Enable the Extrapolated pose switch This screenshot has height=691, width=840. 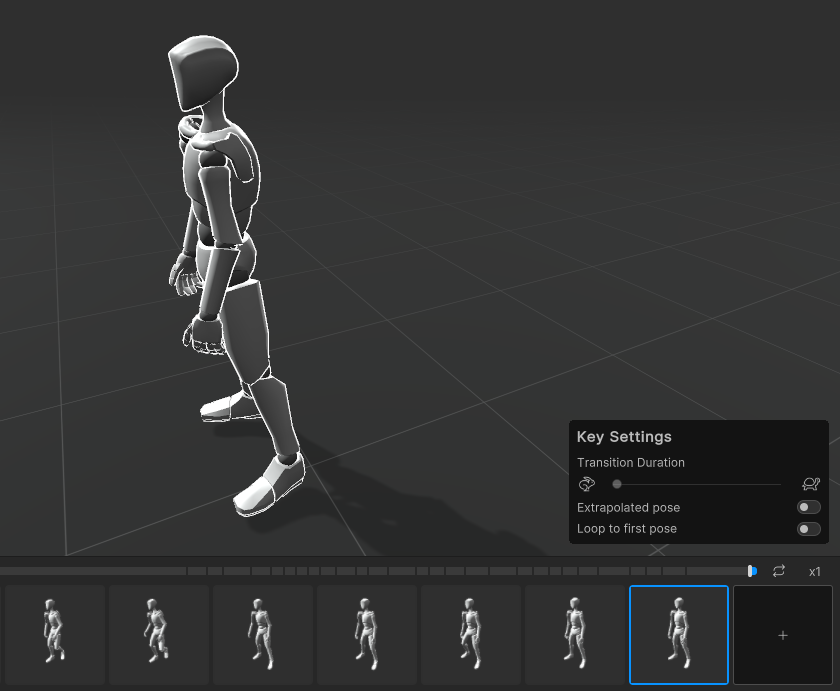(x=808, y=507)
